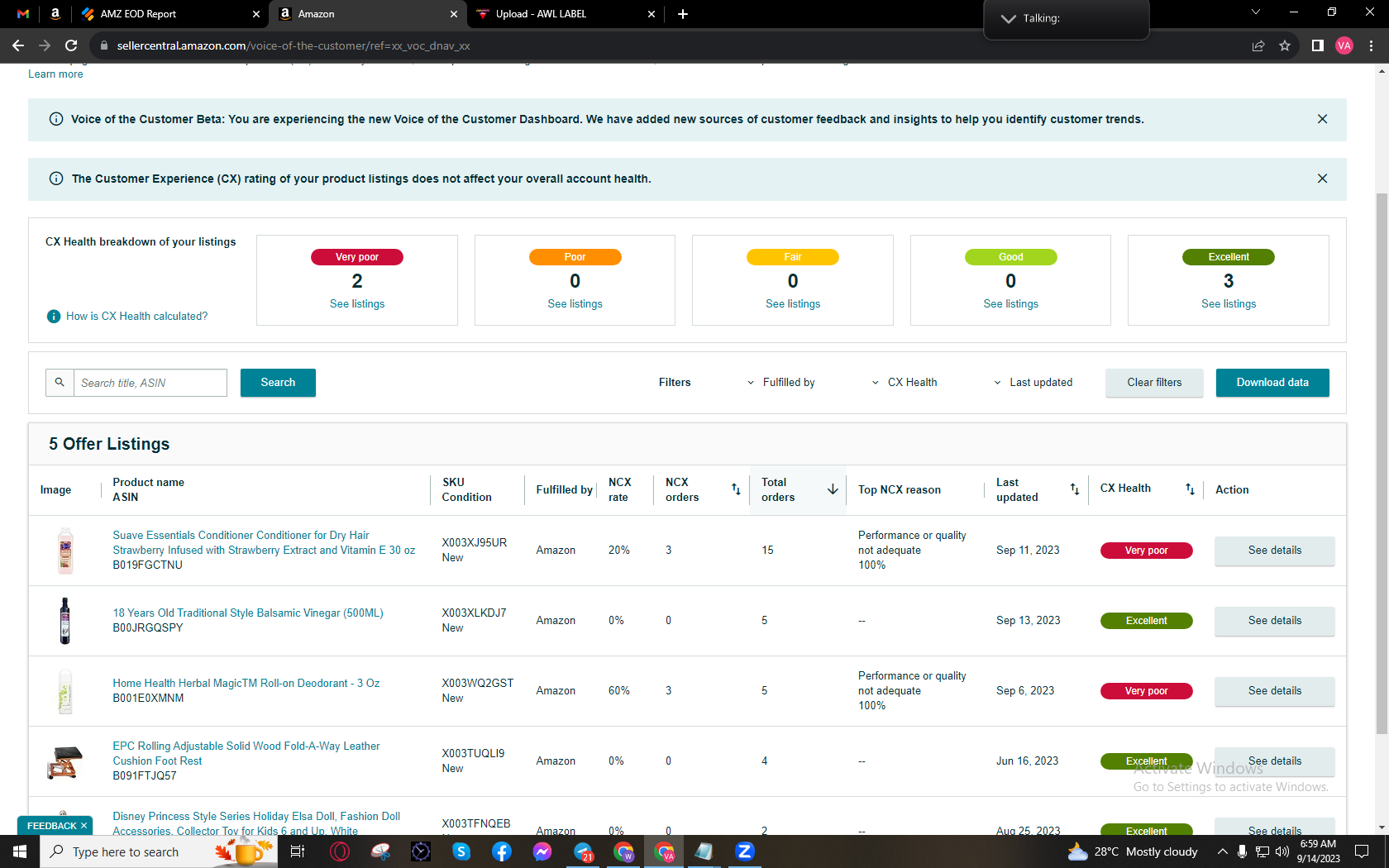The width and height of the screenshot is (1389, 868).
Task: Close the Upload - AWL LABEL tab
Action: (x=652, y=14)
